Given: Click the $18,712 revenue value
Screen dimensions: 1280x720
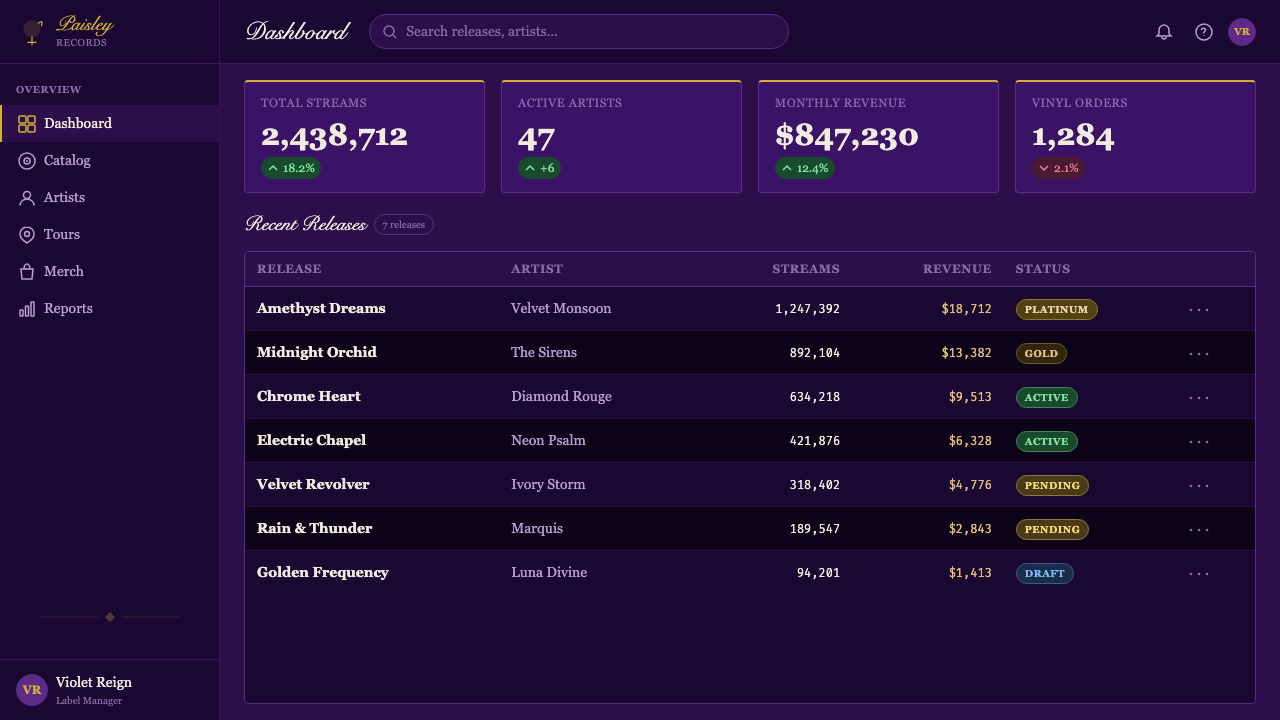Looking at the screenshot, I should coord(966,309).
